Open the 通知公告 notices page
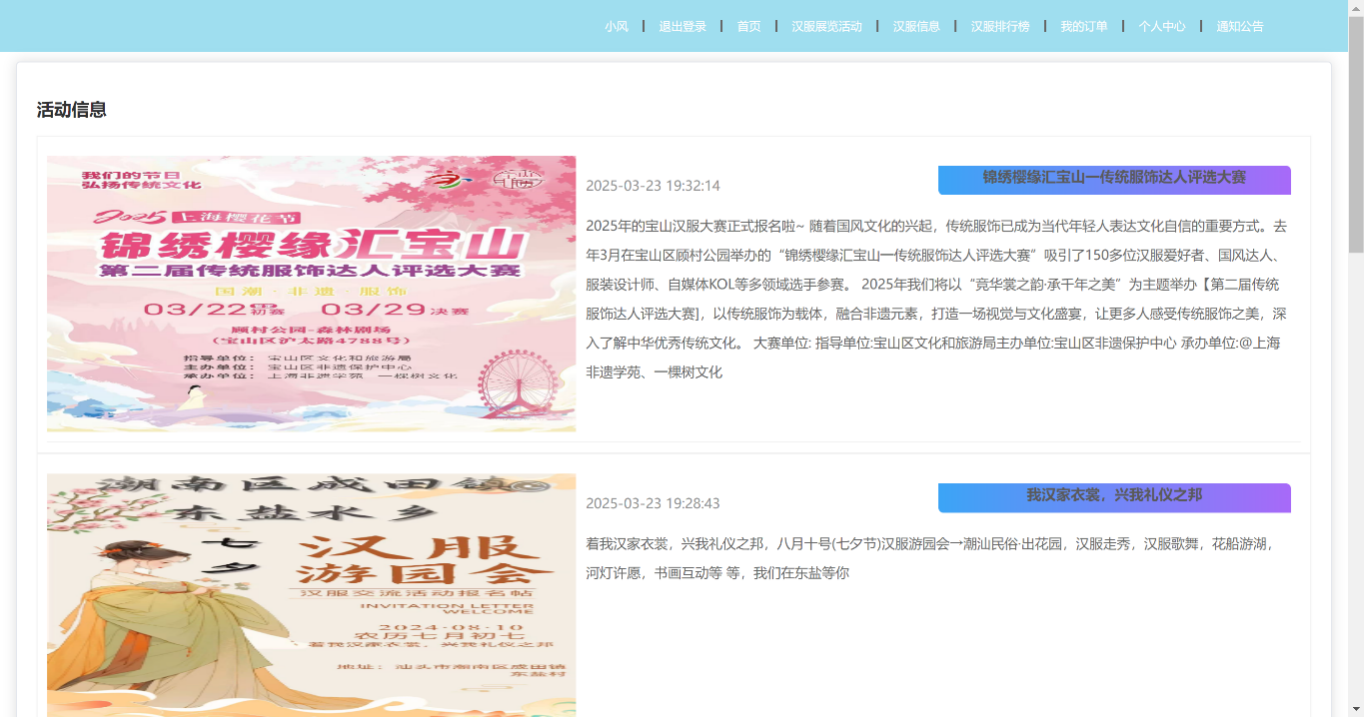1364x717 pixels. (1240, 27)
